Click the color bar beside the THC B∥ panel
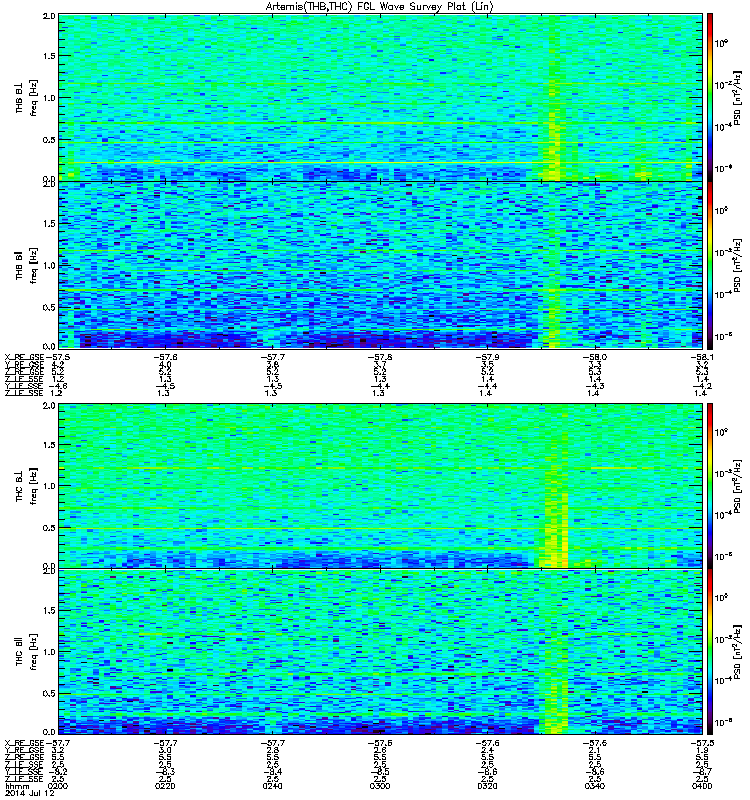Viewport: 750px width, 800px height. pyautogui.click(x=710, y=652)
